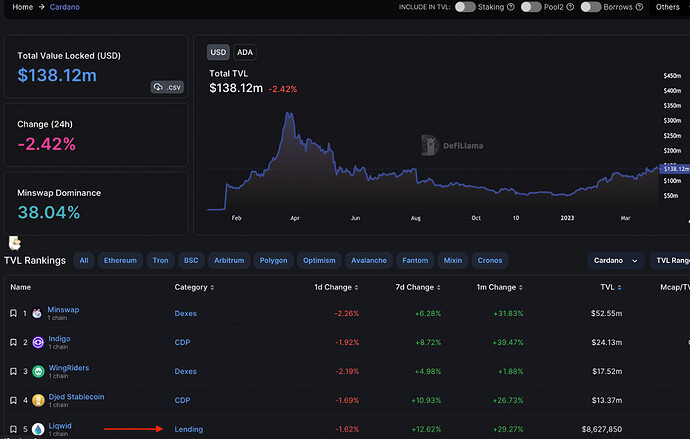Bookmark the Indigo protocol row
Image resolution: width=690 pixels, height=439 pixels.
coord(13,342)
